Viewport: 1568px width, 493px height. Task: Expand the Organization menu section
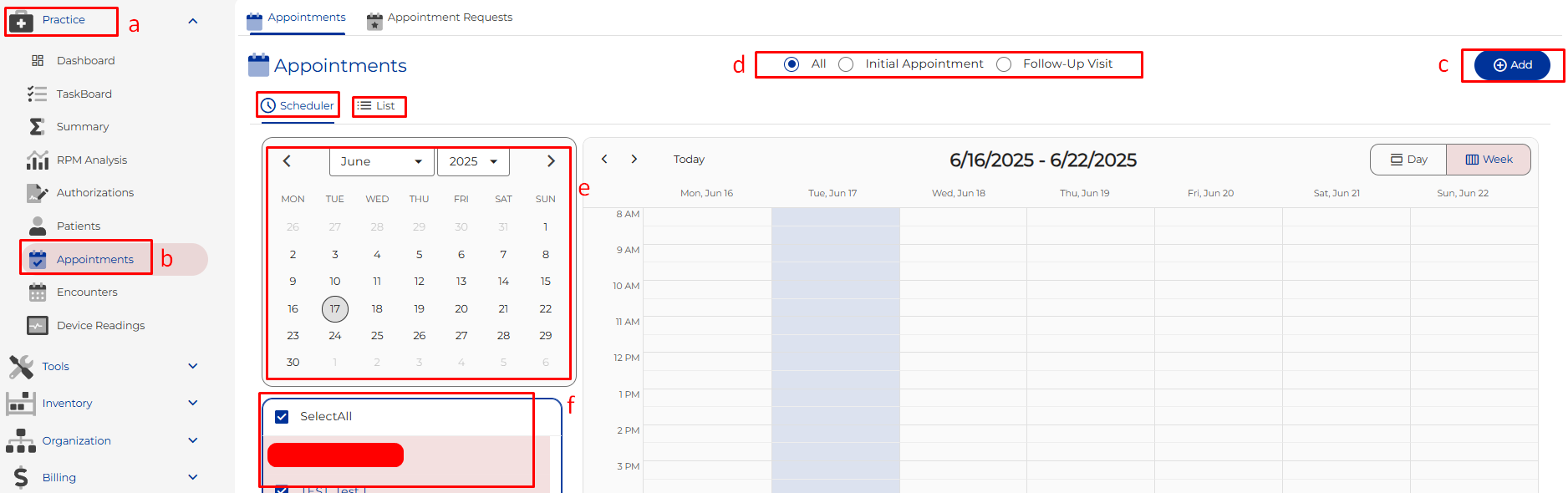193,440
